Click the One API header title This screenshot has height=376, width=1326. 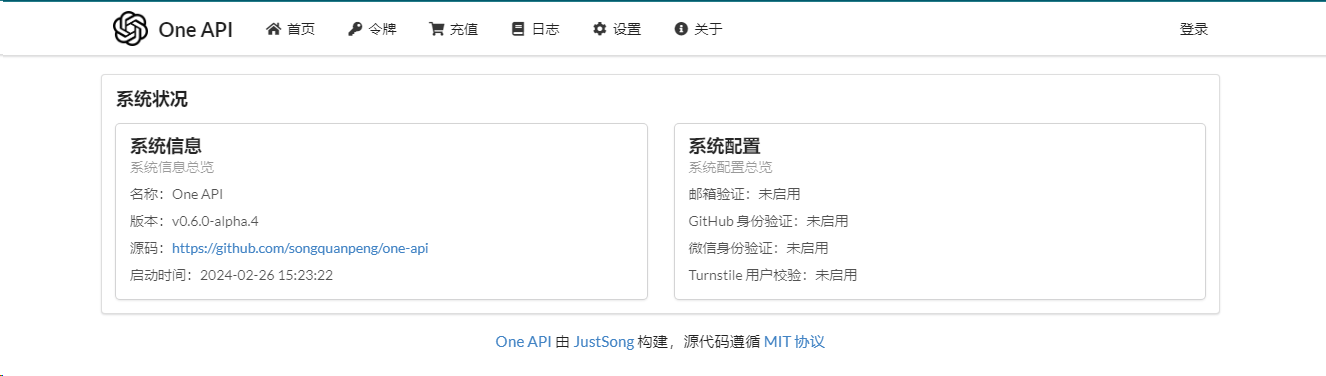pyautogui.click(x=196, y=30)
